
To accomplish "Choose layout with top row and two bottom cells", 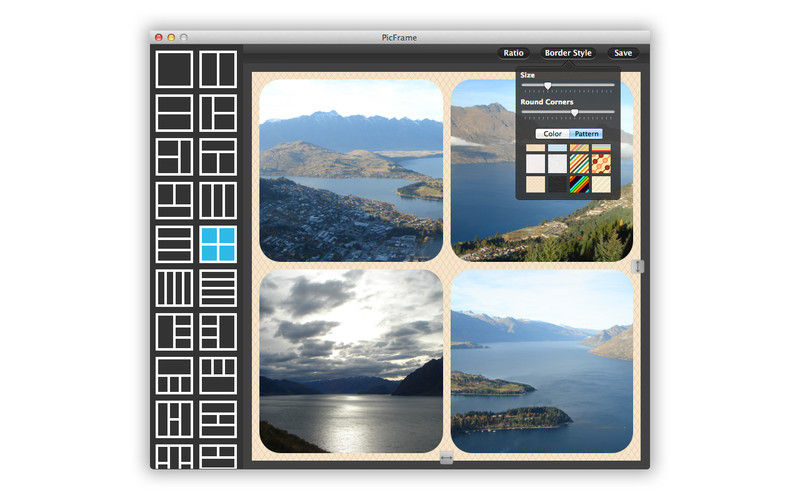I will click(218, 157).
